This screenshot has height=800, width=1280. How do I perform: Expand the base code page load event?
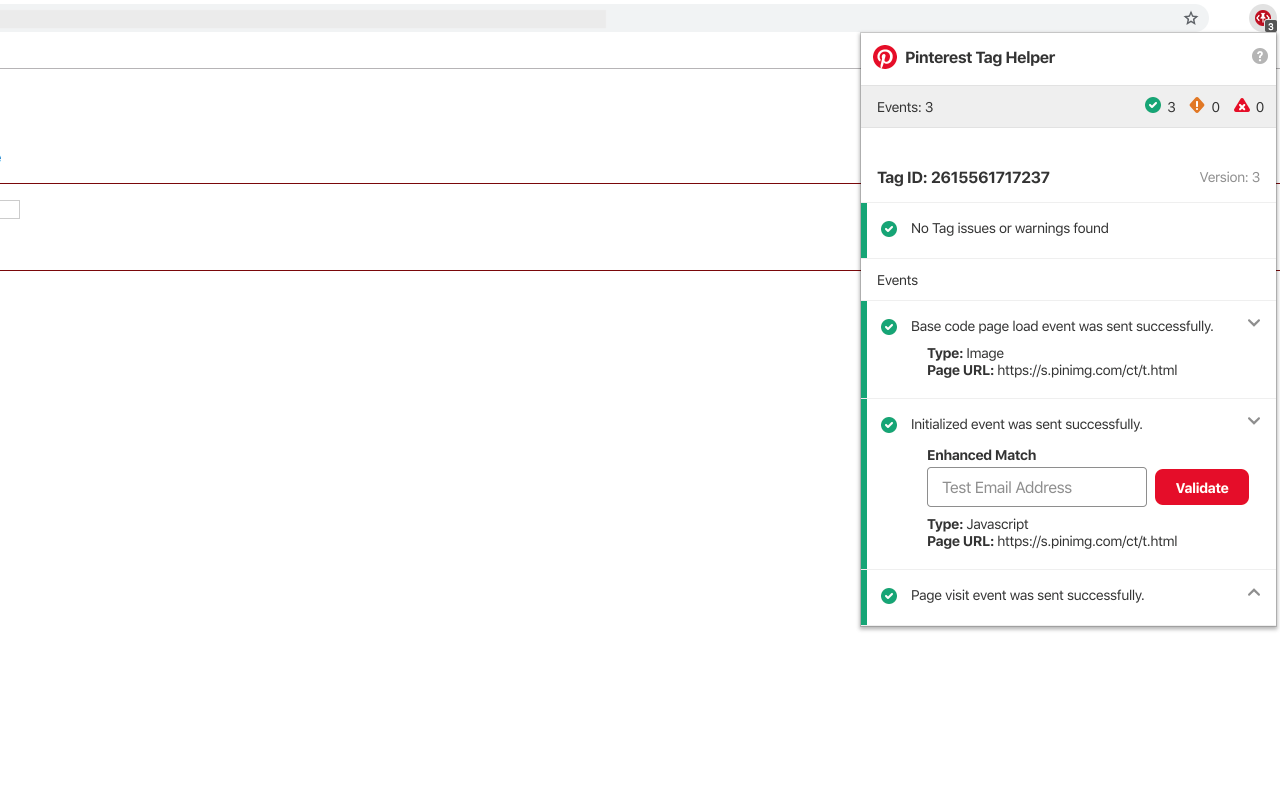pos(1254,323)
